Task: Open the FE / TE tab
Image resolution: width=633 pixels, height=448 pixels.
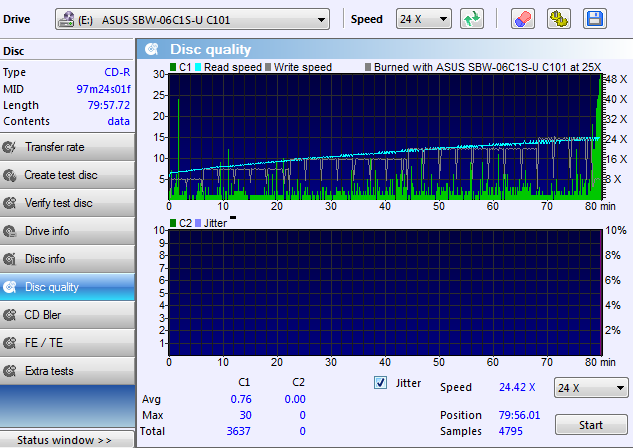Action: (x=67, y=343)
